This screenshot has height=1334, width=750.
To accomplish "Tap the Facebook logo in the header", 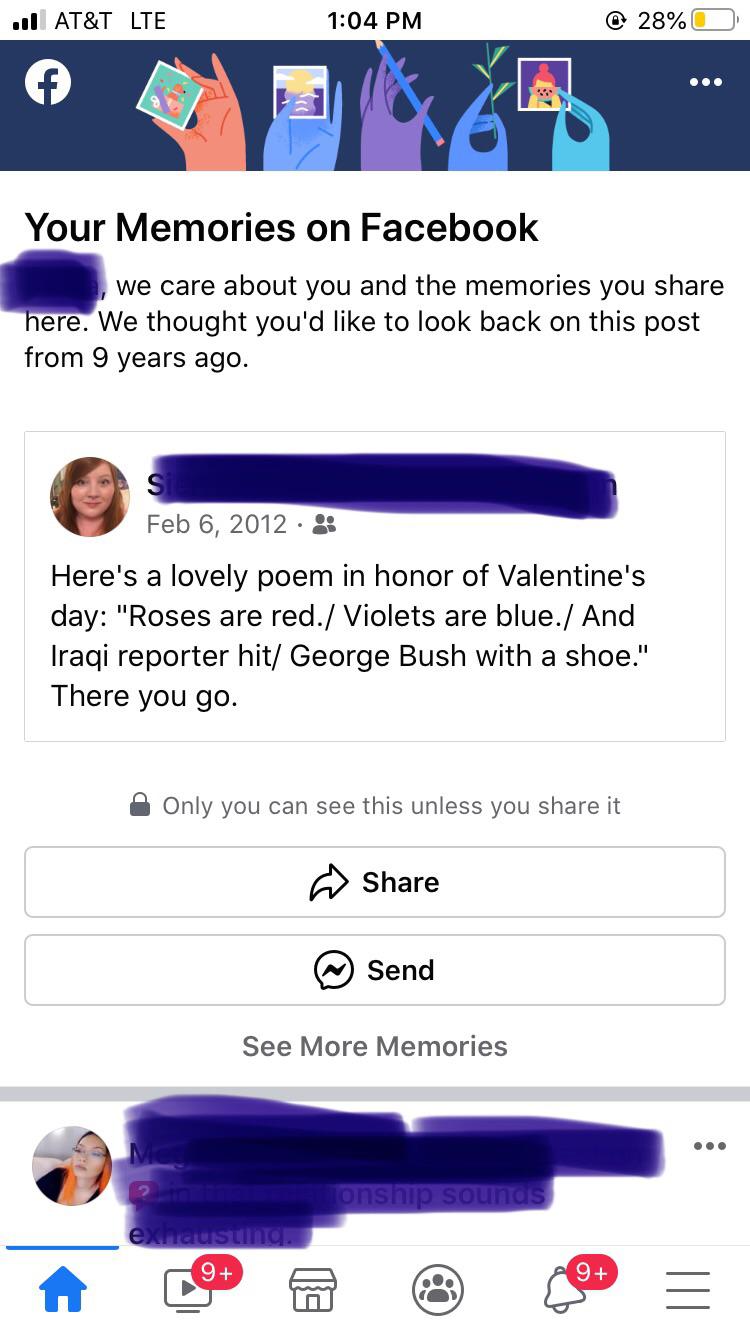I will [48, 84].
